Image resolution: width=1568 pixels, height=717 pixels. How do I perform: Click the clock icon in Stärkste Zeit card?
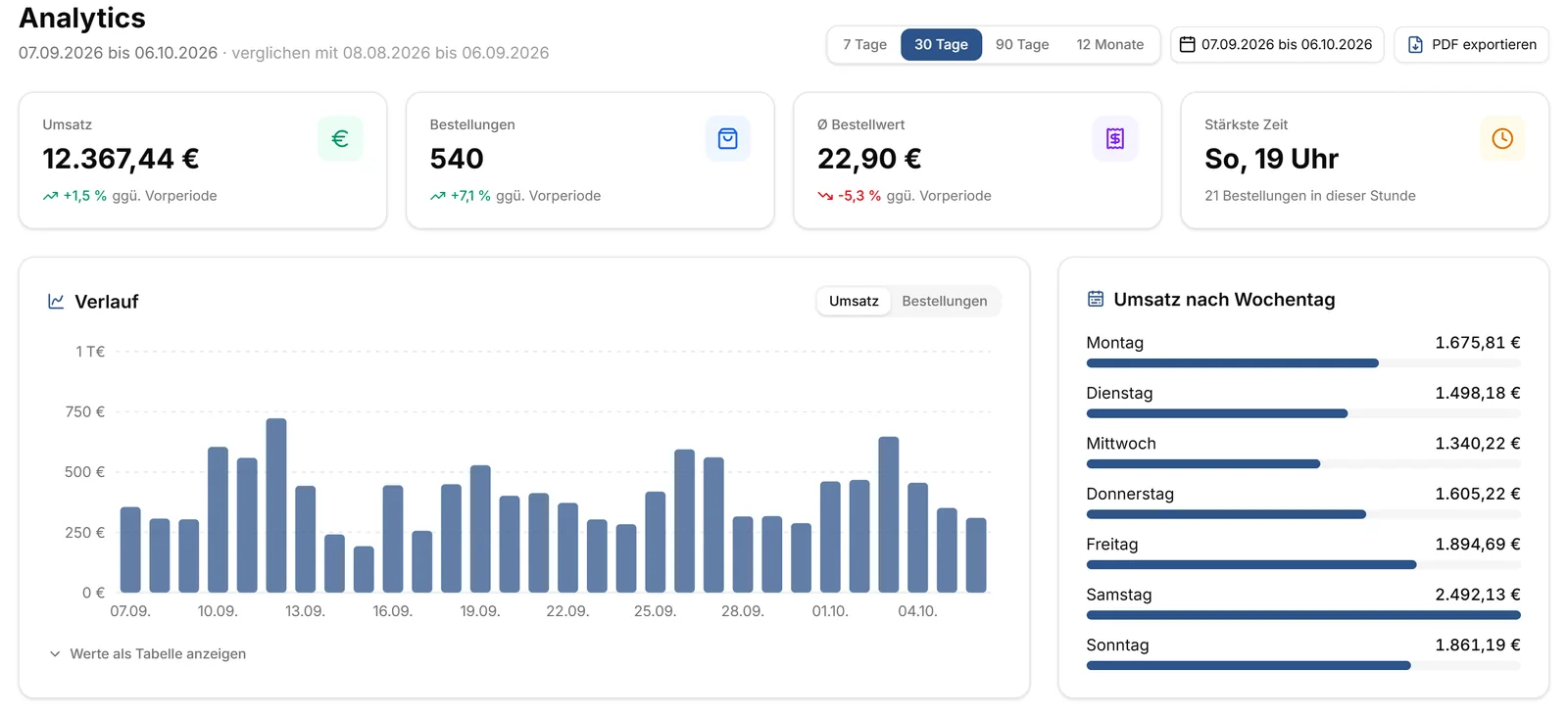[x=1502, y=139]
